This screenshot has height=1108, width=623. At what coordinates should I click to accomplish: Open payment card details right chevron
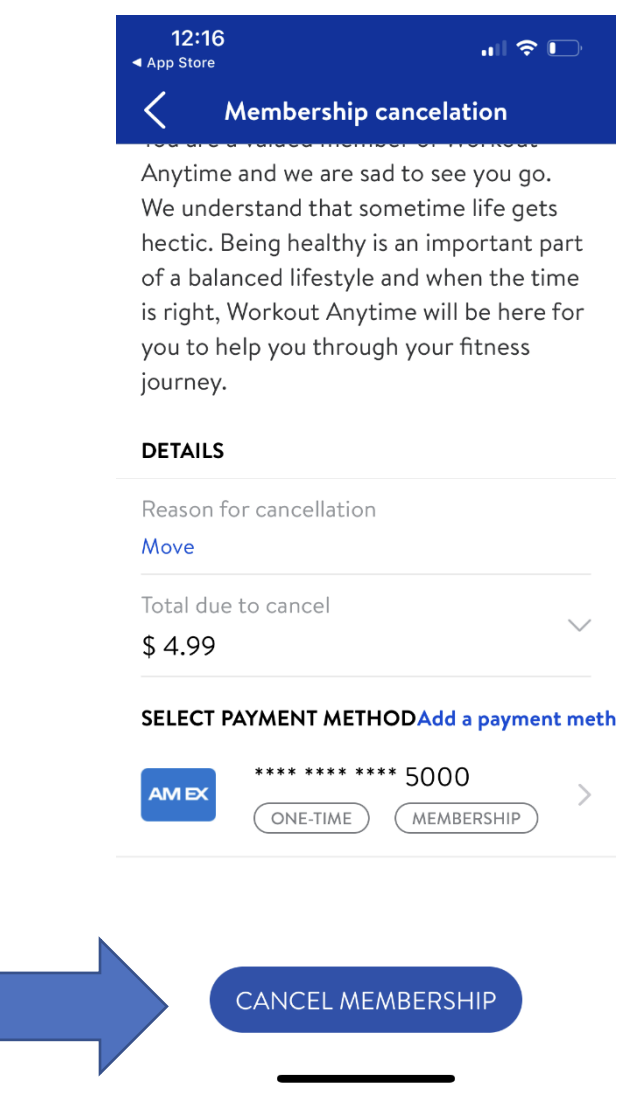(585, 795)
